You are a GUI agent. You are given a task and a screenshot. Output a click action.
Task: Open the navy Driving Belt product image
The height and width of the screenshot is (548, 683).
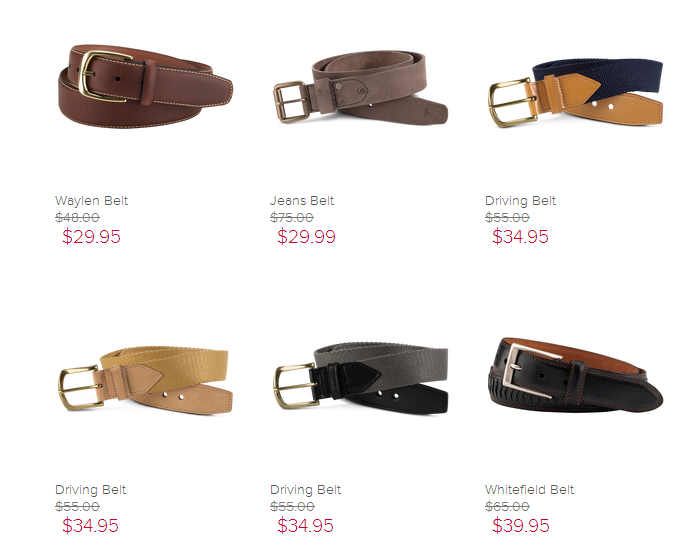[575, 93]
